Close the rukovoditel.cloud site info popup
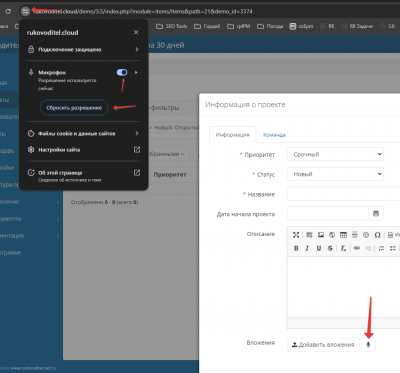The image size is (400, 373). [x=136, y=32]
